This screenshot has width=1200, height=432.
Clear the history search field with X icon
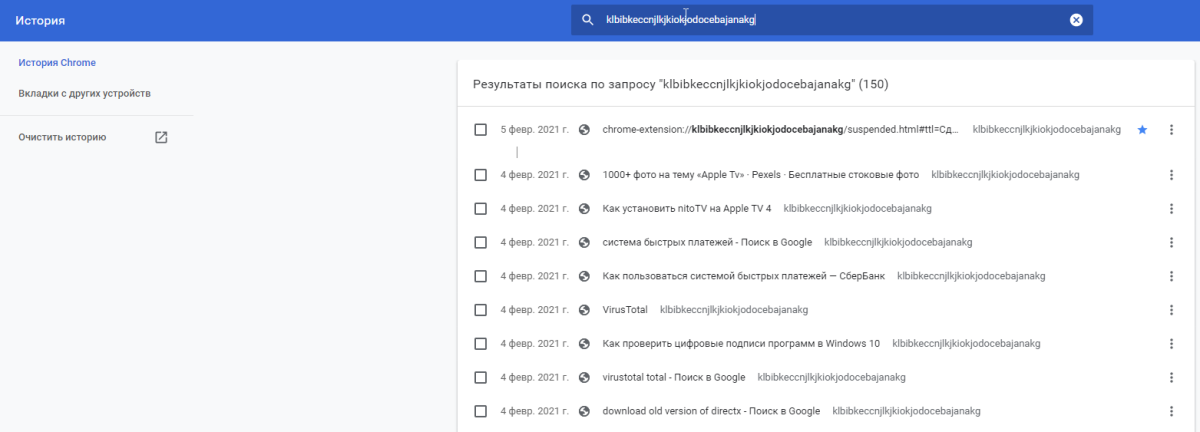pos(1076,20)
